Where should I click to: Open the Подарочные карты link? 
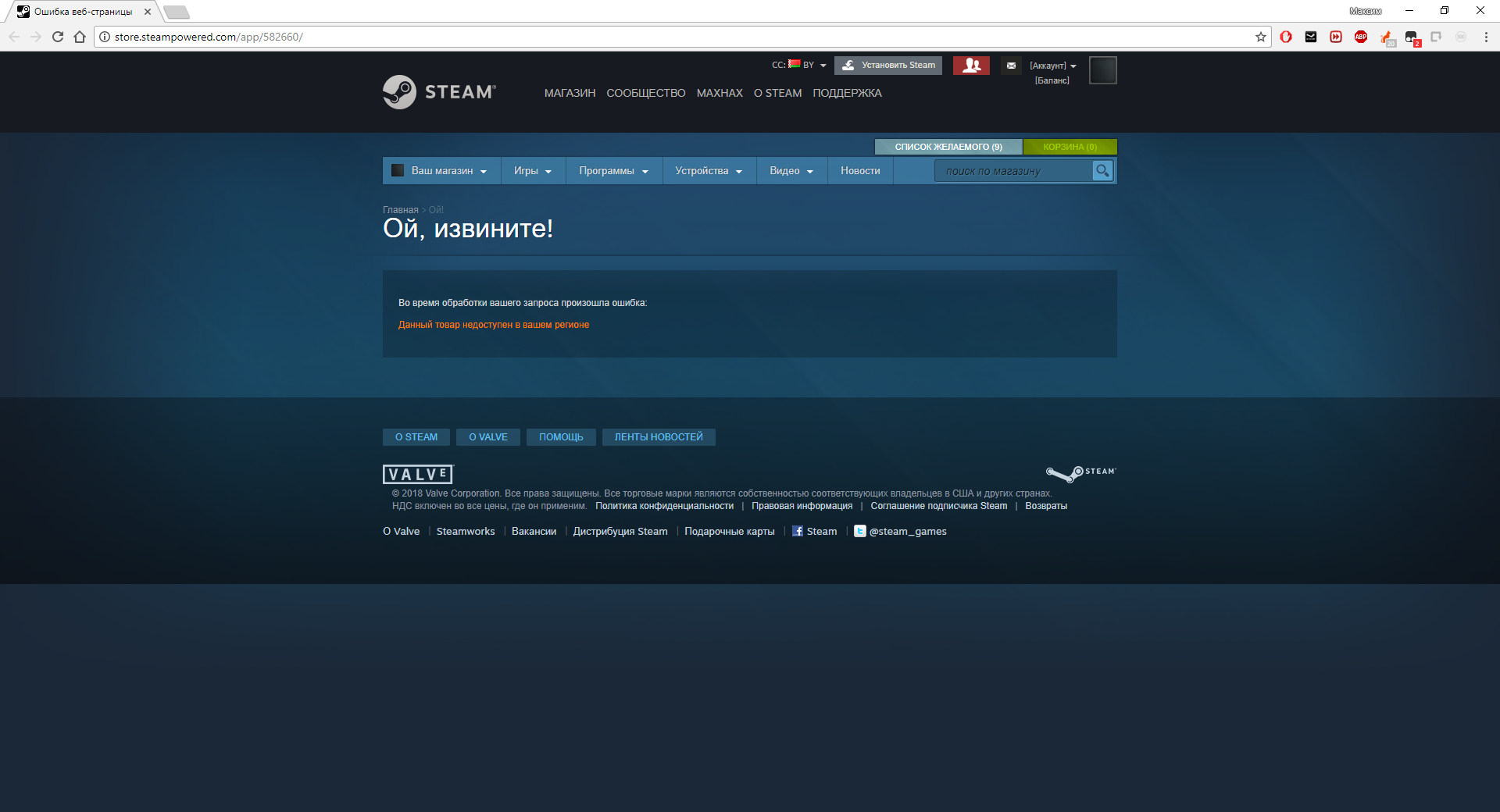point(730,532)
